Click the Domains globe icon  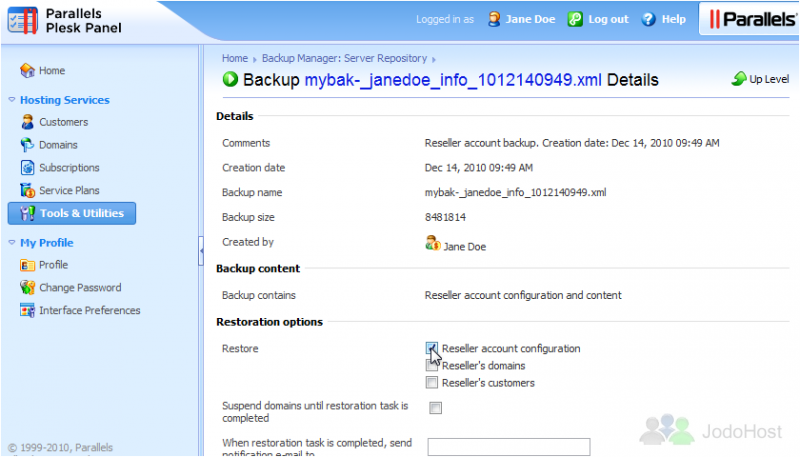coord(27,145)
